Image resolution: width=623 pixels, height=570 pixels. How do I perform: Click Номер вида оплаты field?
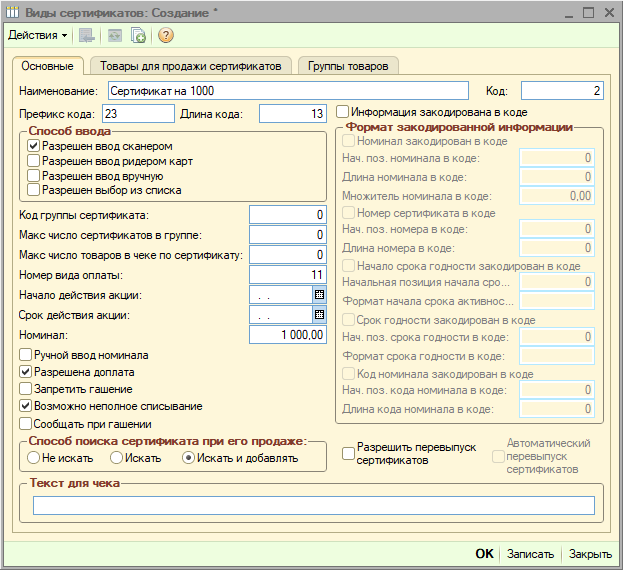point(288,275)
